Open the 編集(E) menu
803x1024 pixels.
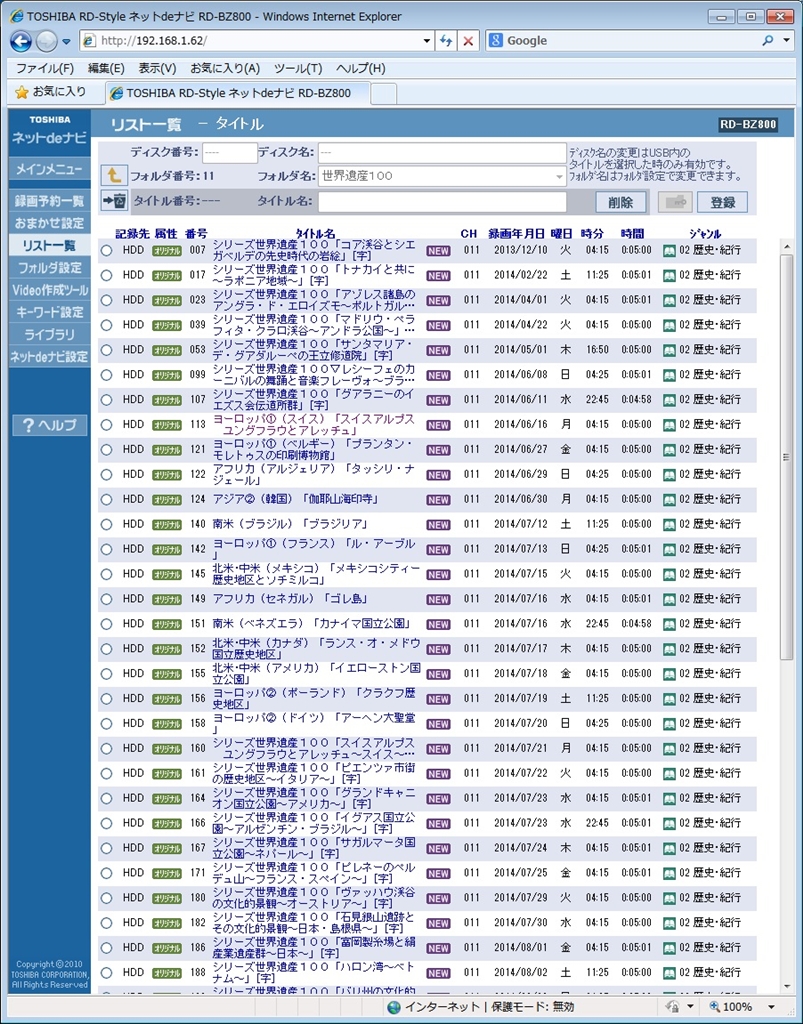click(106, 68)
